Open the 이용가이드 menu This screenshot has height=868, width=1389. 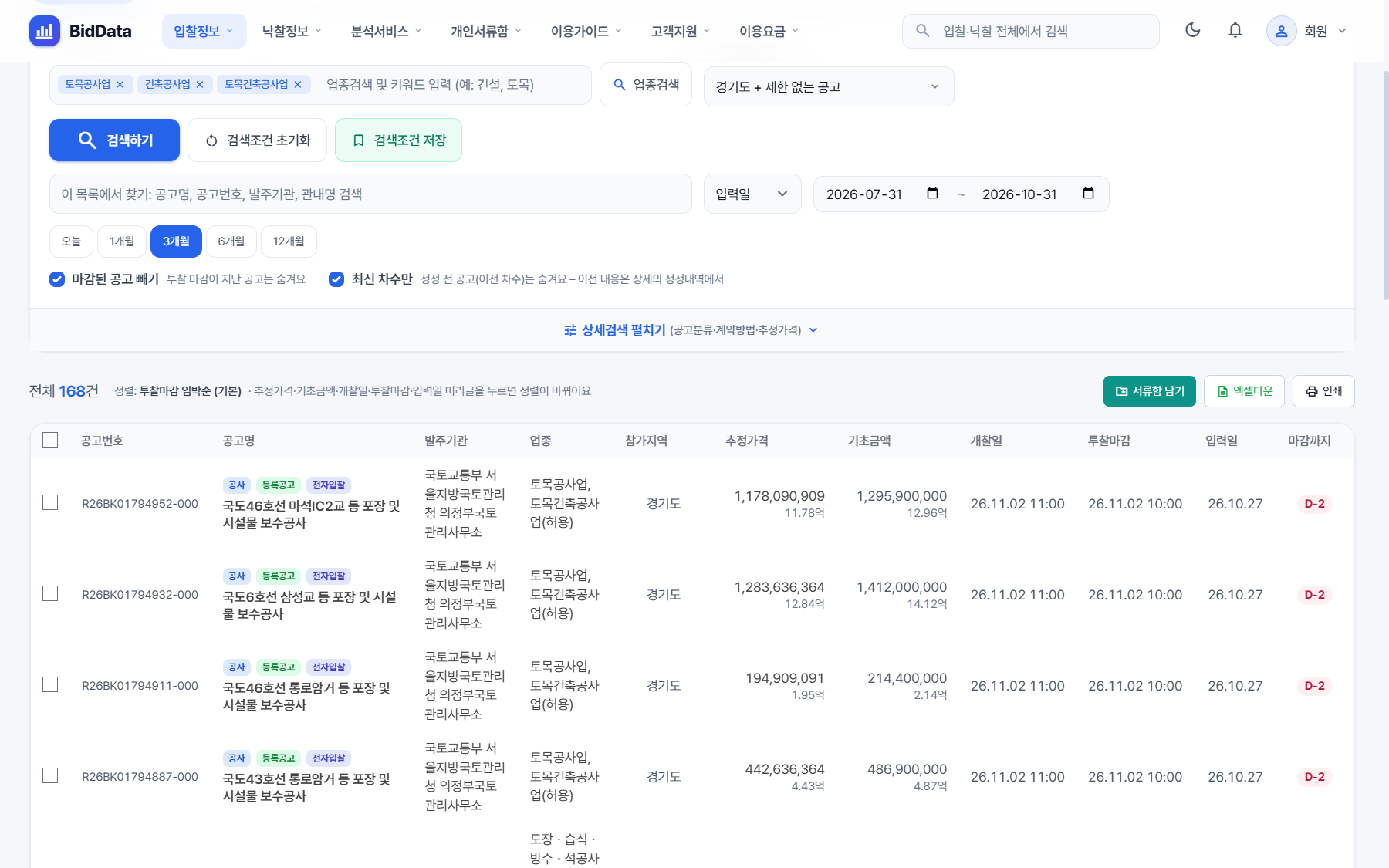[586, 31]
